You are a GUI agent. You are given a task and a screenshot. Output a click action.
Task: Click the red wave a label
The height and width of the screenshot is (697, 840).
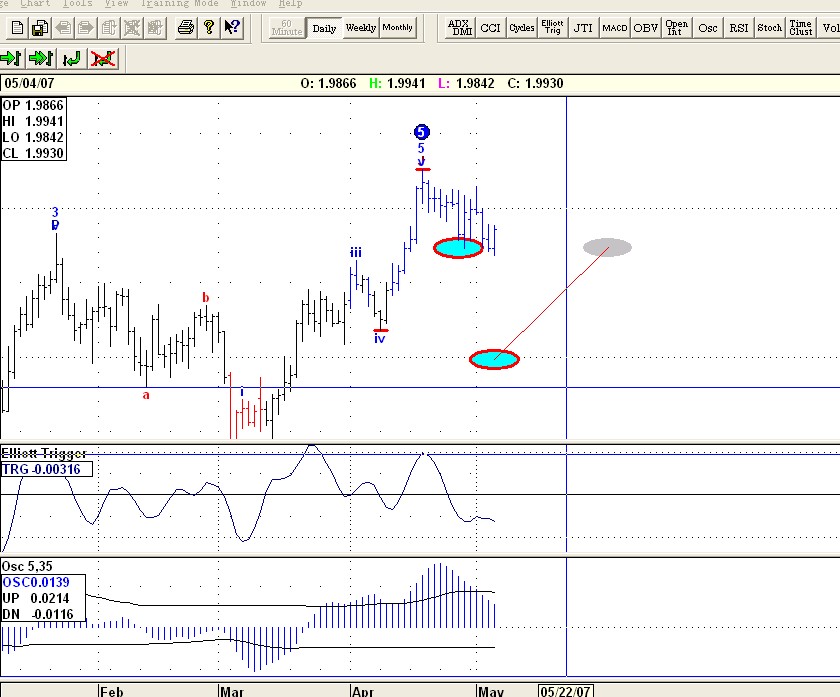tap(146, 395)
